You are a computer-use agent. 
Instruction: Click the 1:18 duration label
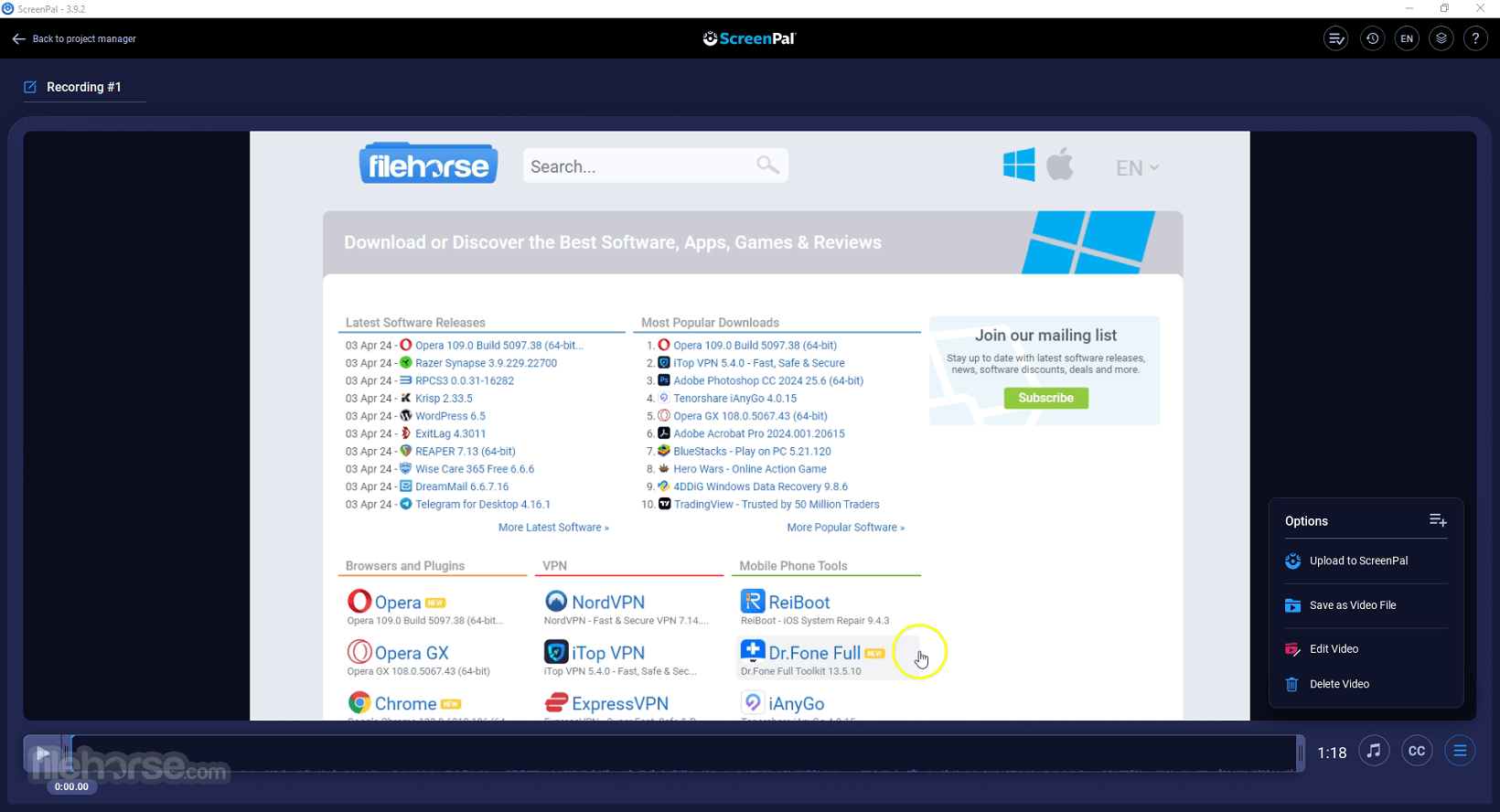(1332, 753)
